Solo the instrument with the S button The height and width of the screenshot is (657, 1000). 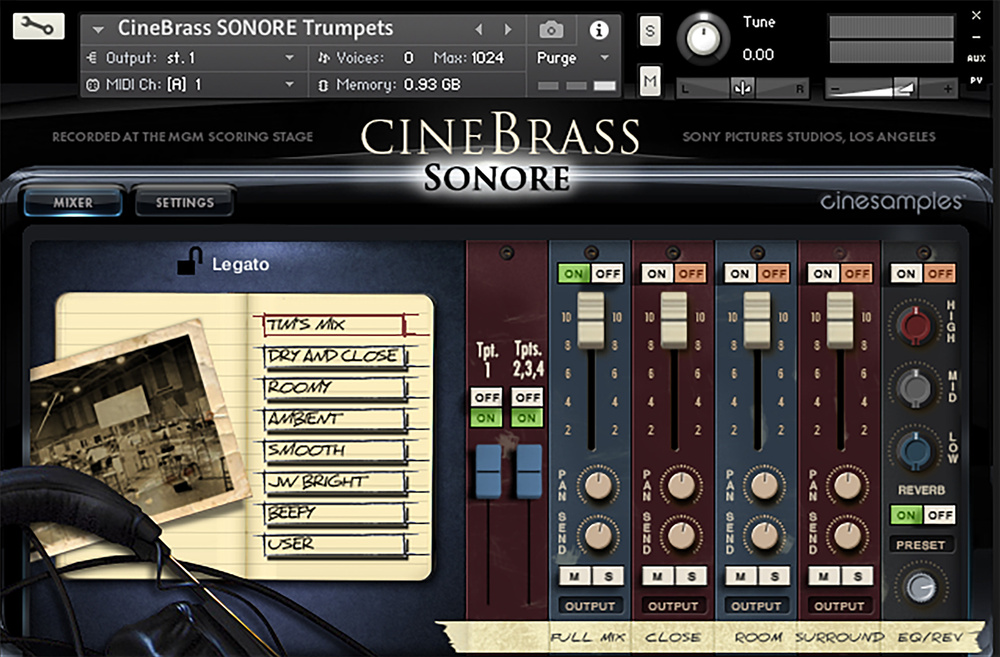tap(651, 31)
